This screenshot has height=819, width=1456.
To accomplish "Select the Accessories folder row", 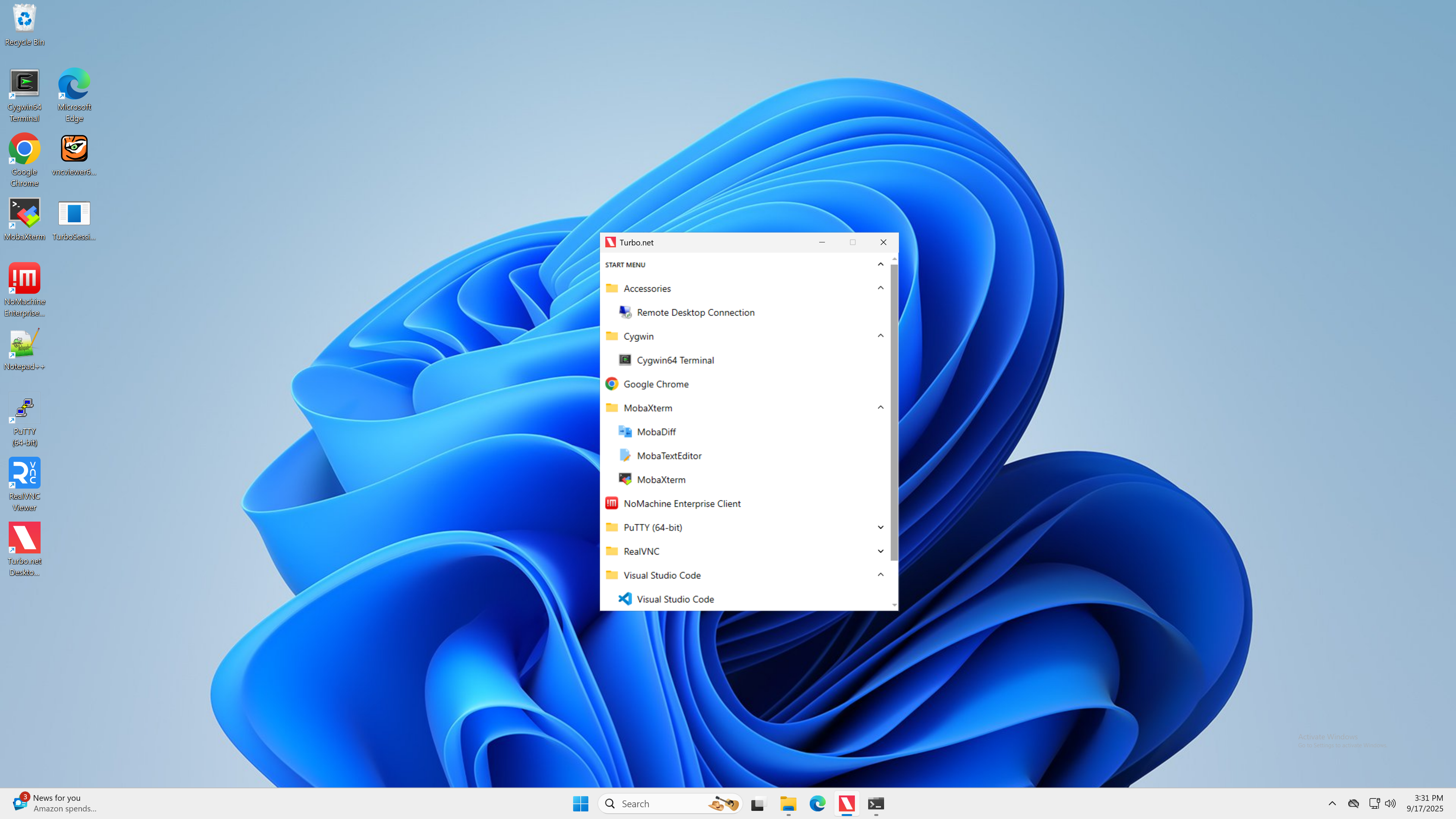I will click(745, 288).
